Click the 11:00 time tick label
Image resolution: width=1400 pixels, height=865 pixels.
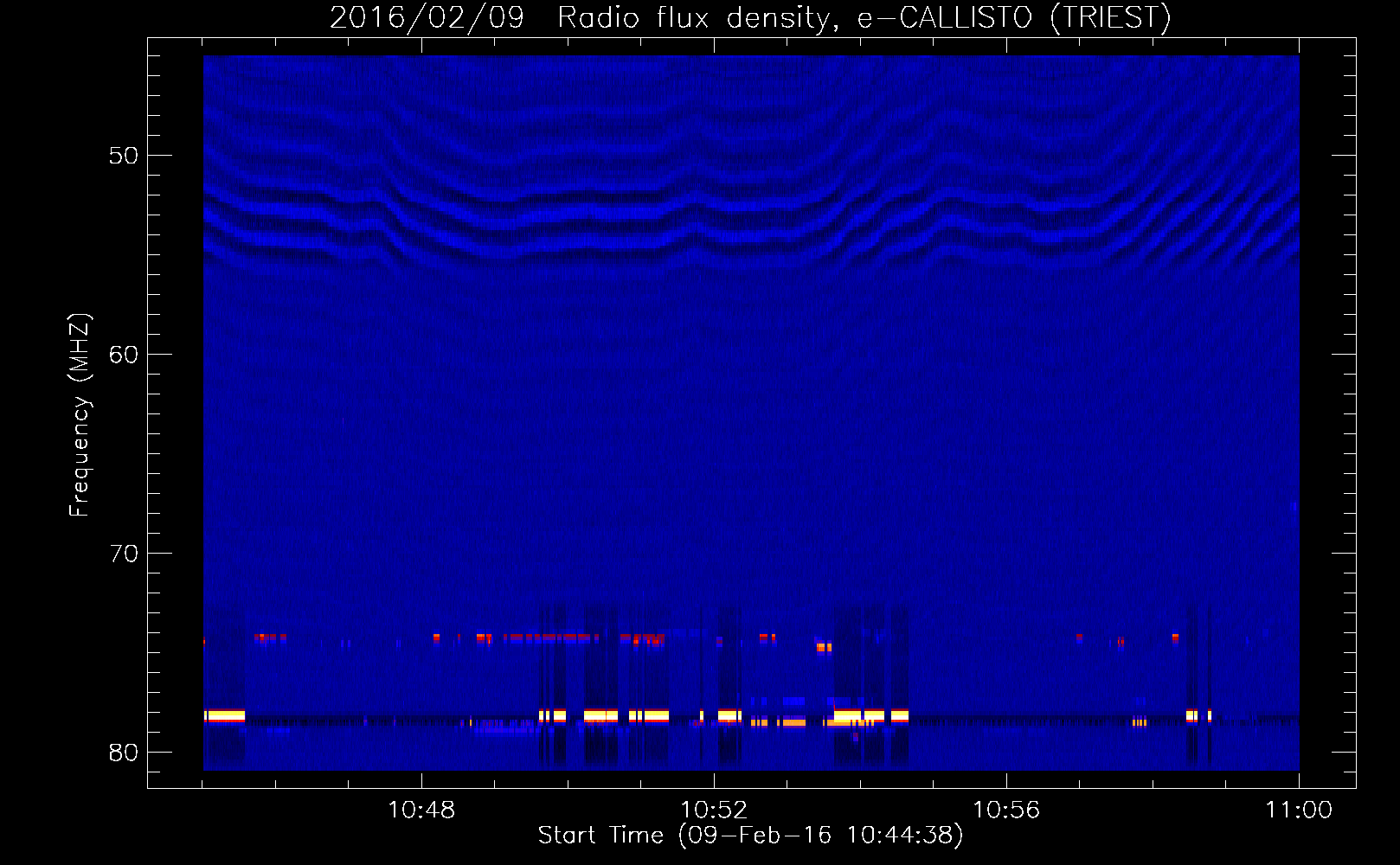coord(1299,811)
